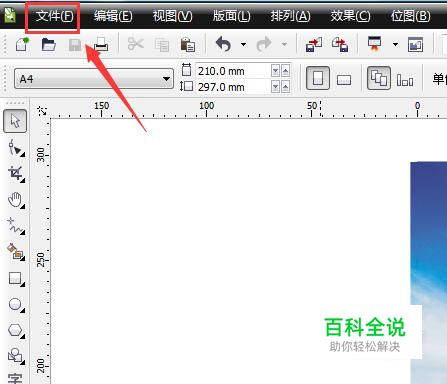Viewport: 447px width, 384px height.
Task: Increase page height with up stepper
Action: pyautogui.click(x=286, y=87)
